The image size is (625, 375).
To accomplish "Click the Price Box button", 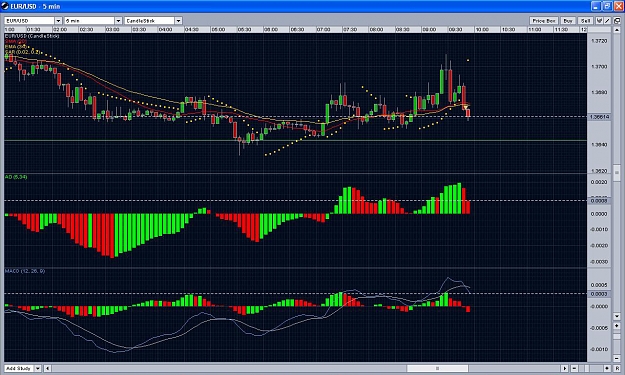I will (x=544, y=21).
